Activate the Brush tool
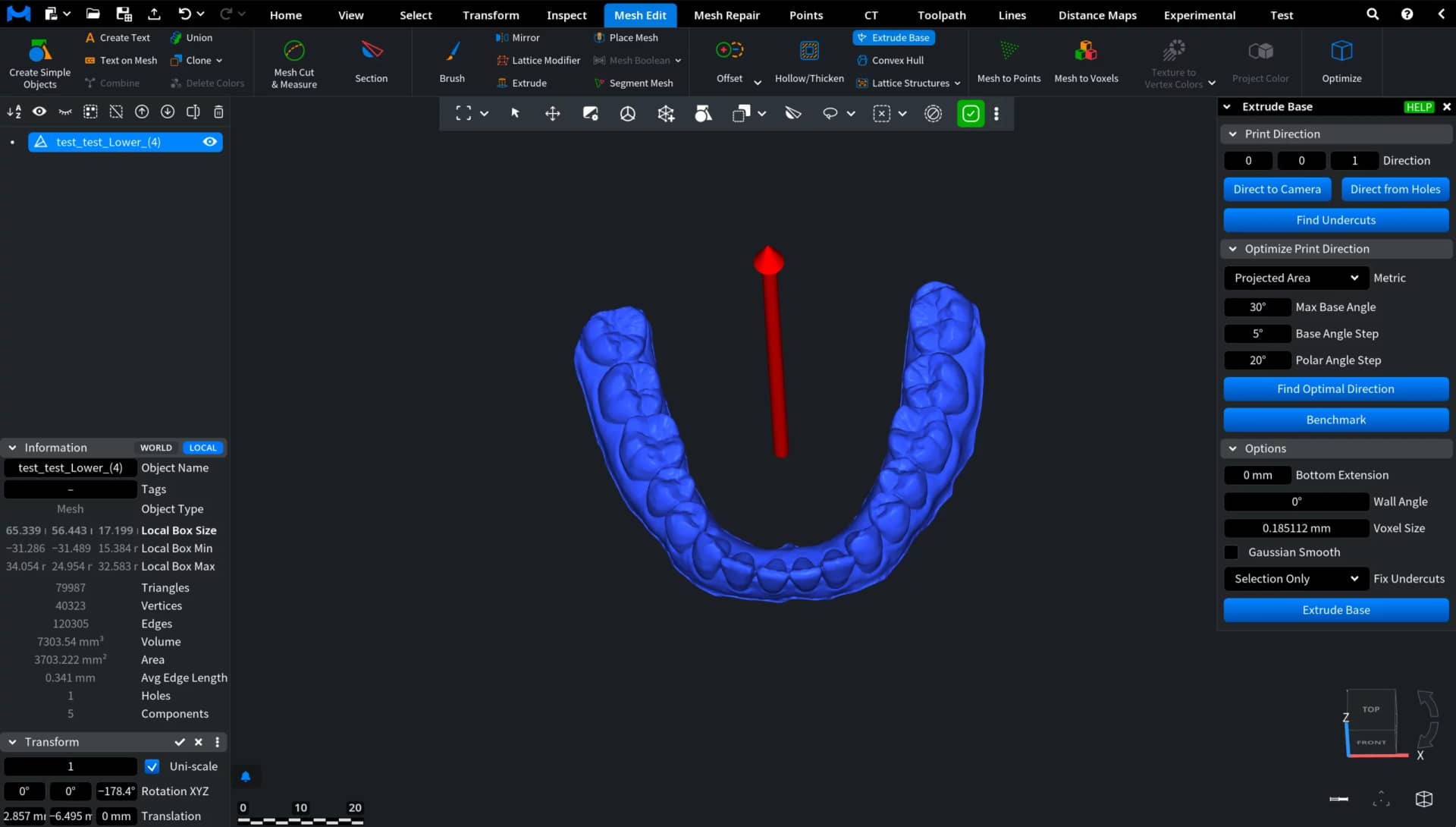This screenshot has height=827, width=1456. [452, 62]
